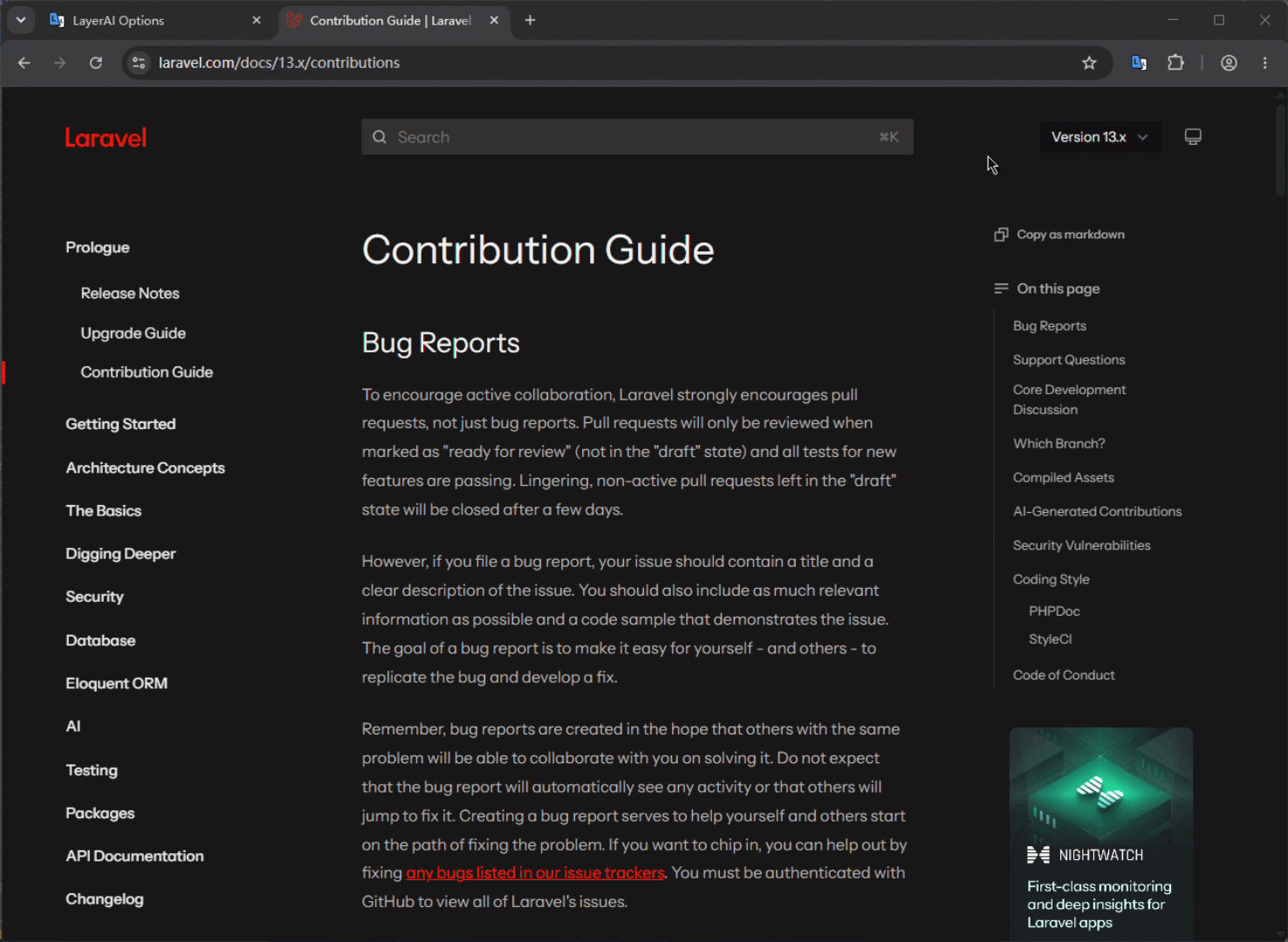Click the search magnifier icon
The width and height of the screenshot is (1288, 942).
point(380,137)
